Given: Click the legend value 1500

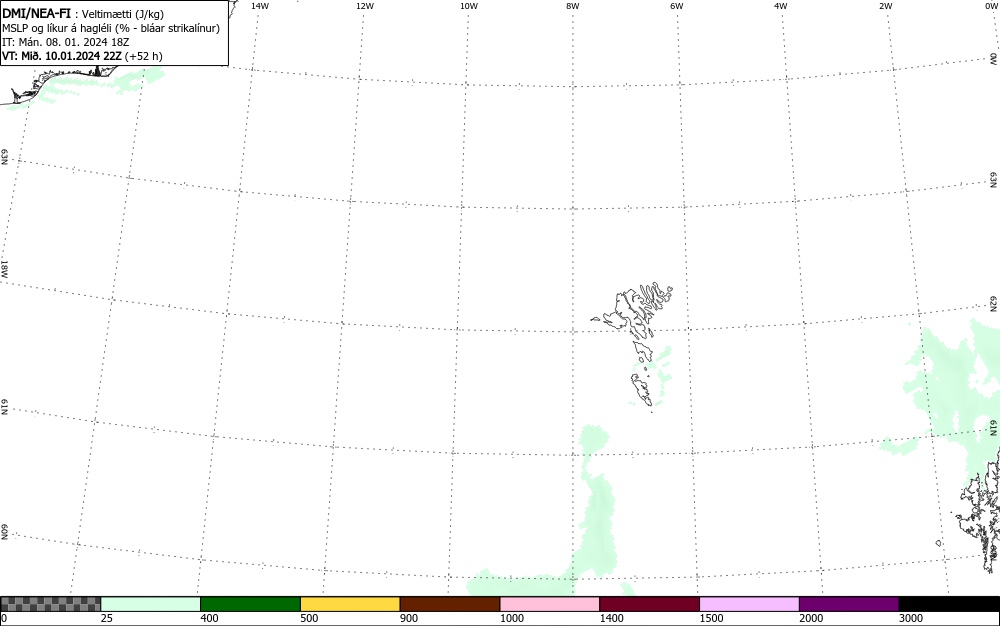Looking at the screenshot, I should pyautogui.click(x=712, y=618).
